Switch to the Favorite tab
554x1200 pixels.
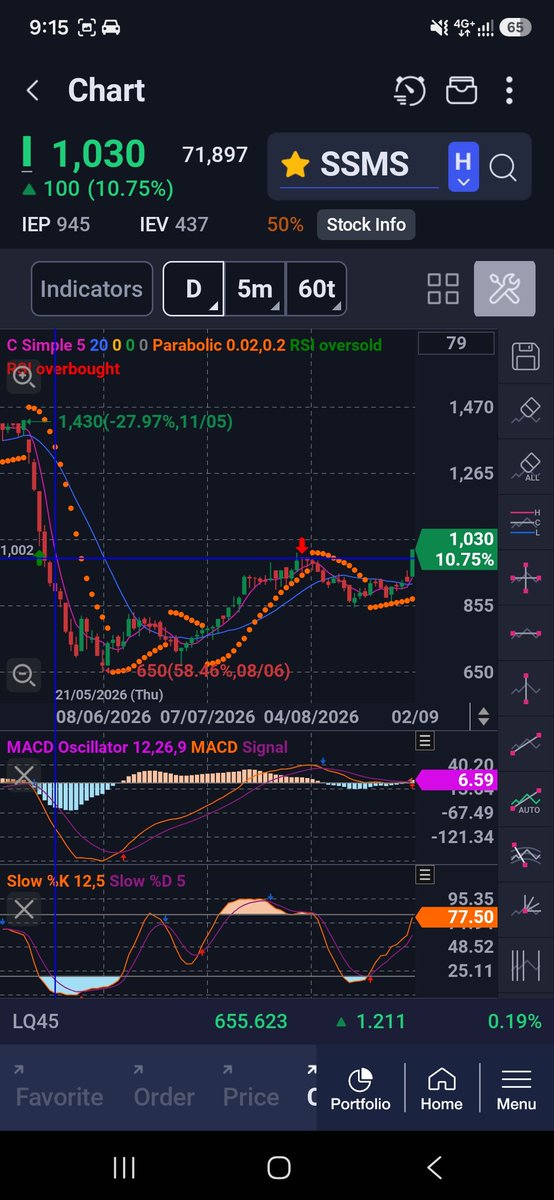click(59, 1097)
